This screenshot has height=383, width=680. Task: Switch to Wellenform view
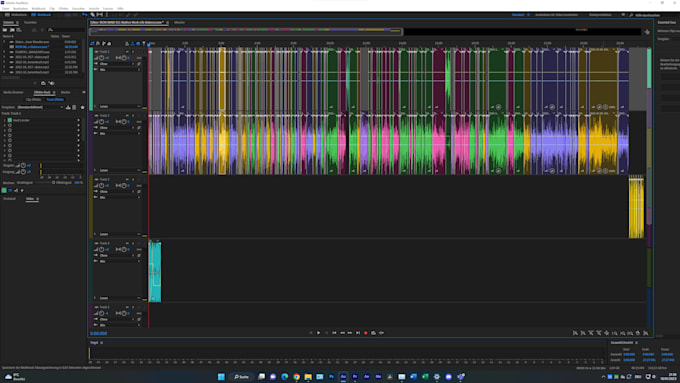point(16,15)
